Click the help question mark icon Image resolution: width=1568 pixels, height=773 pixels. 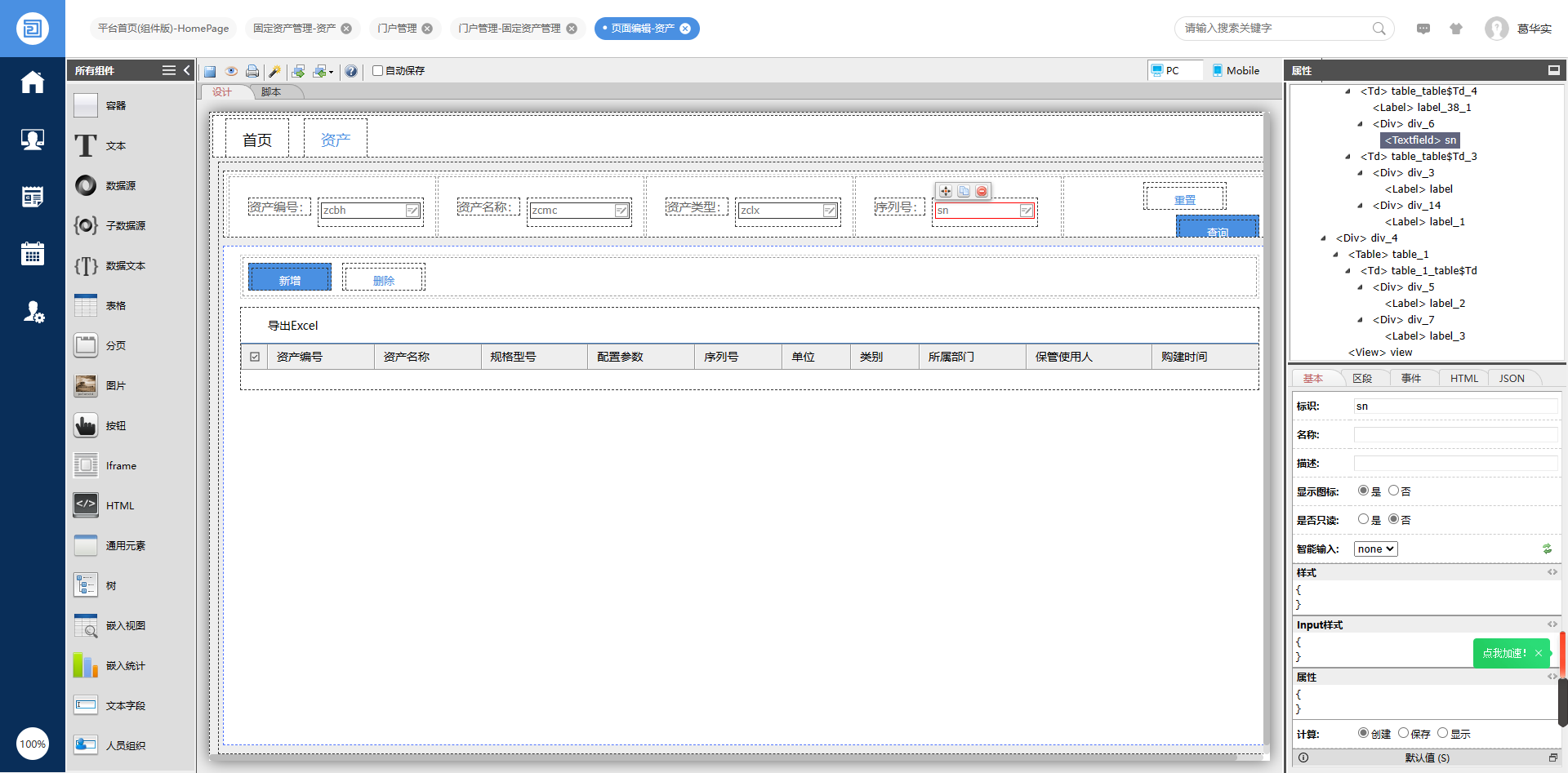tap(351, 71)
